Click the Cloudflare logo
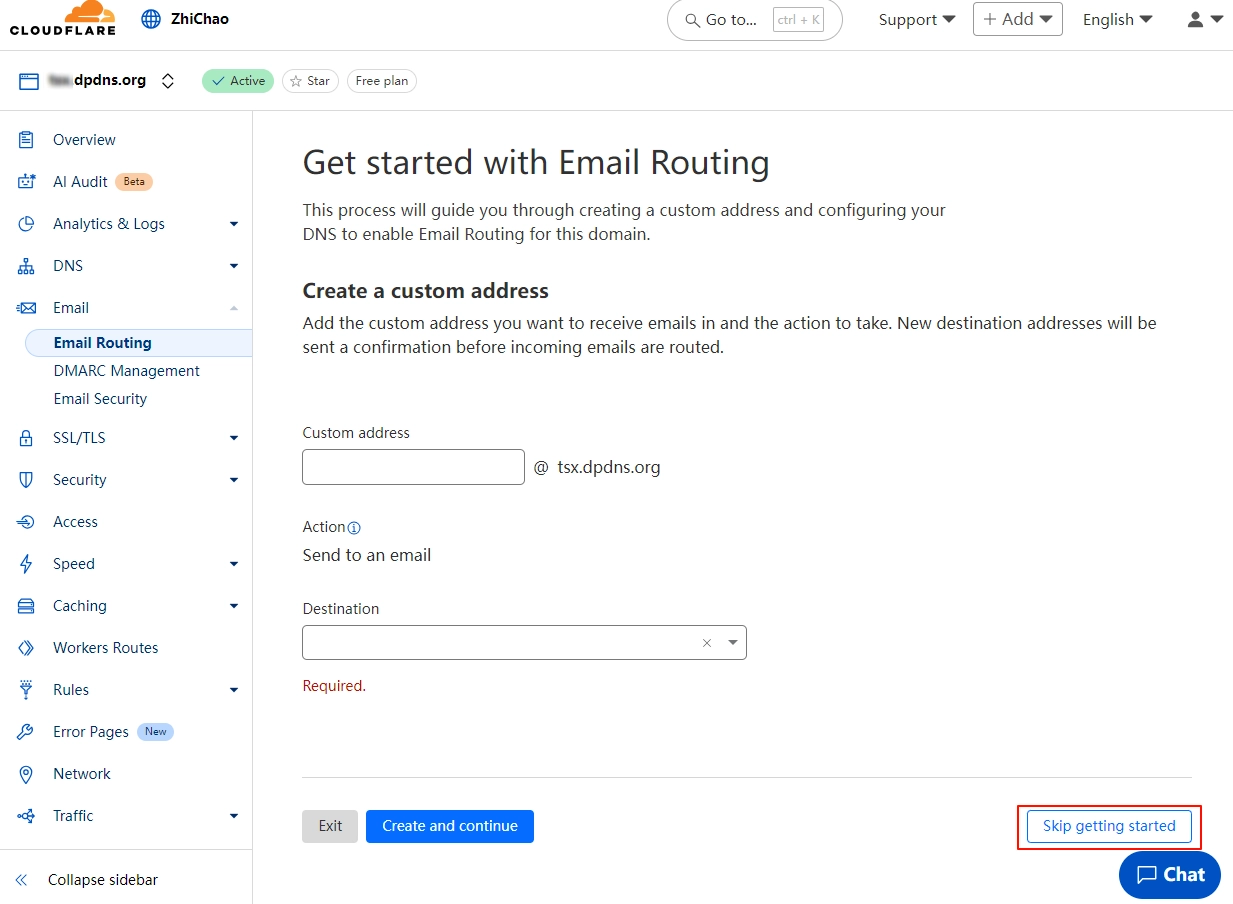The height and width of the screenshot is (904, 1233). click(x=62, y=18)
